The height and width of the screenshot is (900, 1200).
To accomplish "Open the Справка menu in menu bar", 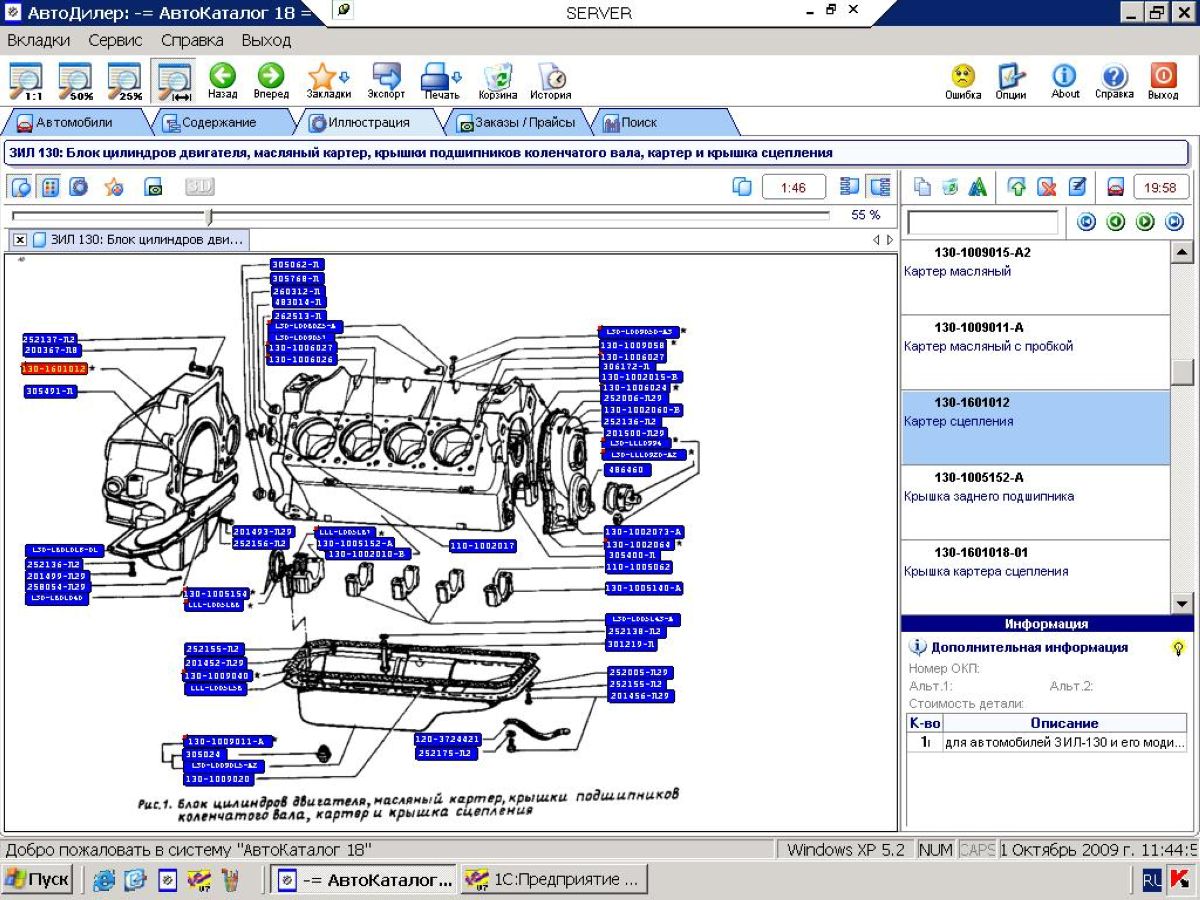I will coord(192,41).
